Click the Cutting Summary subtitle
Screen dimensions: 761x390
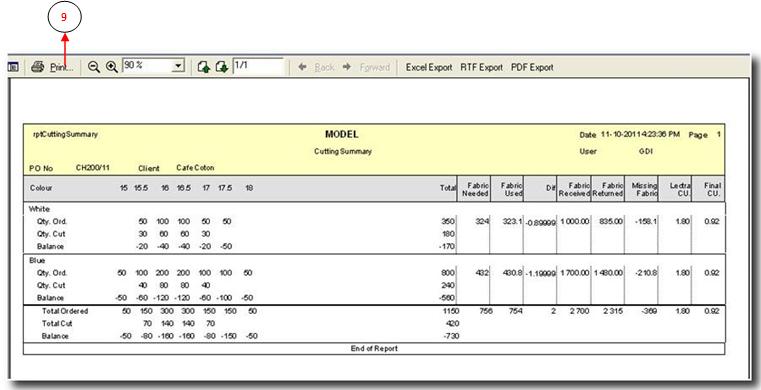[x=343, y=151]
